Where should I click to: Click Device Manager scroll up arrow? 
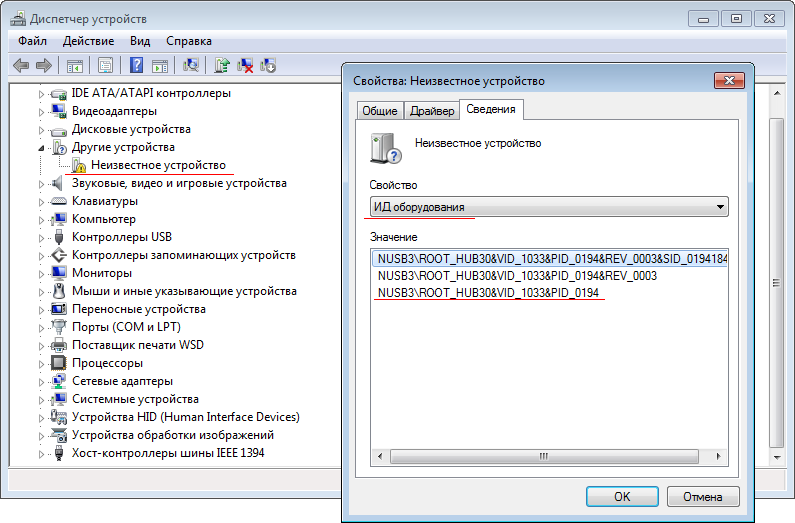(777, 93)
